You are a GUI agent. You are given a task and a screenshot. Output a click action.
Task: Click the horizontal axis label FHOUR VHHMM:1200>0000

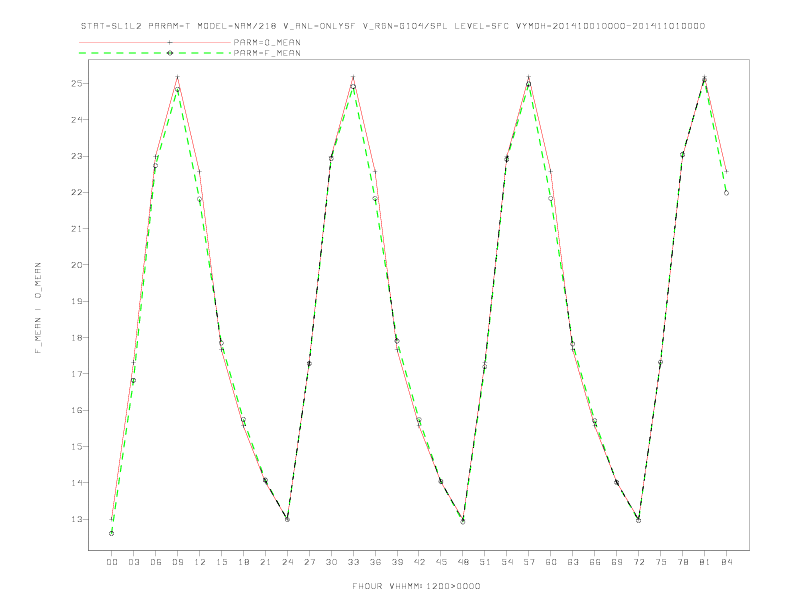pos(416,586)
